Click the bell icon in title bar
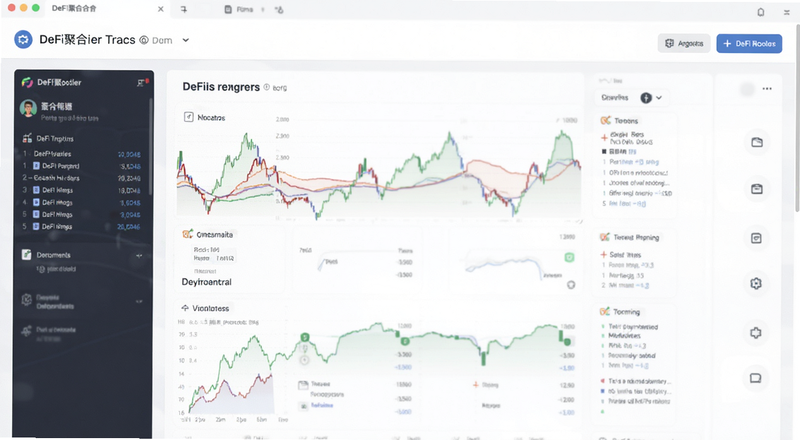 point(761,12)
